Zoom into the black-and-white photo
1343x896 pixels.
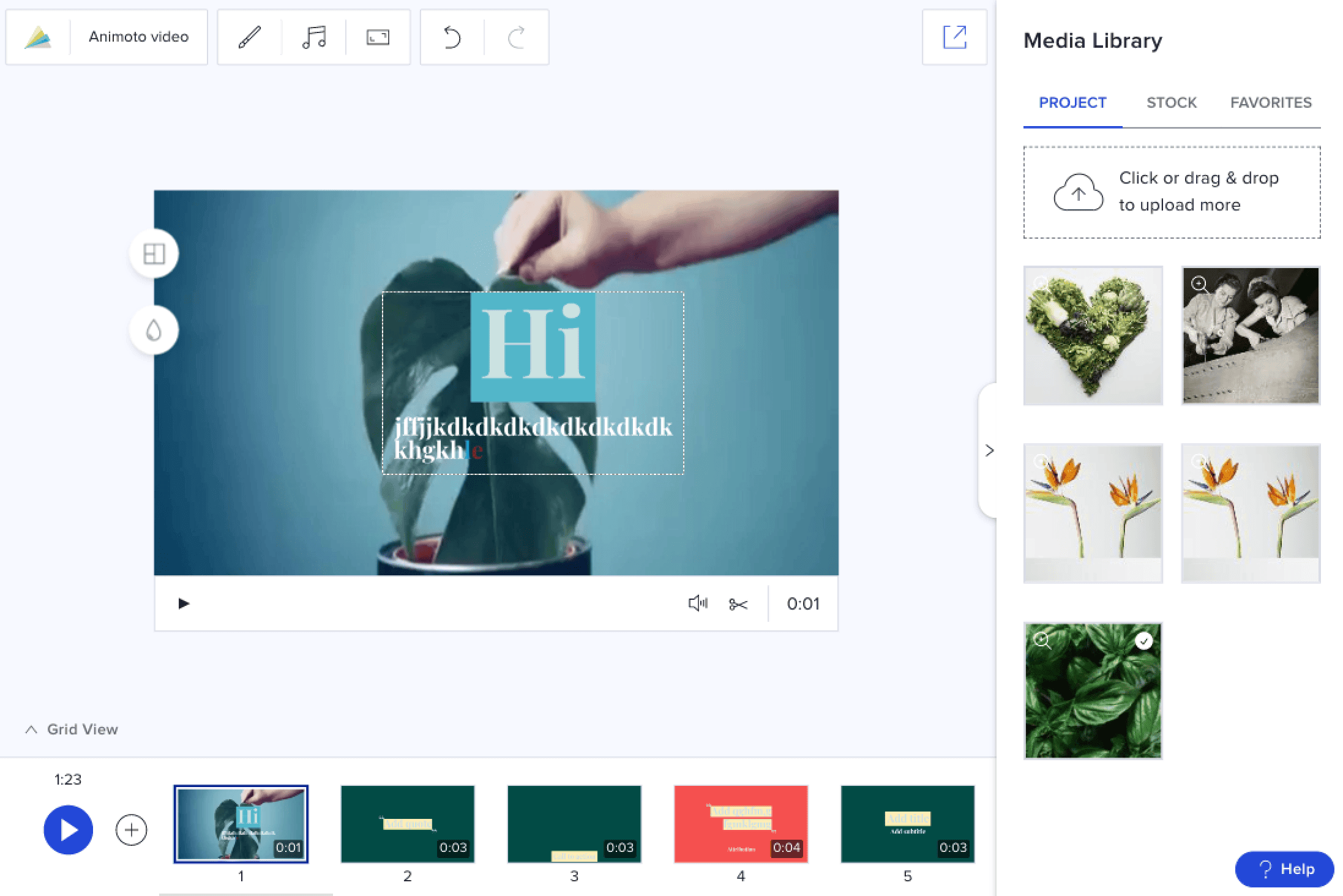(1200, 284)
